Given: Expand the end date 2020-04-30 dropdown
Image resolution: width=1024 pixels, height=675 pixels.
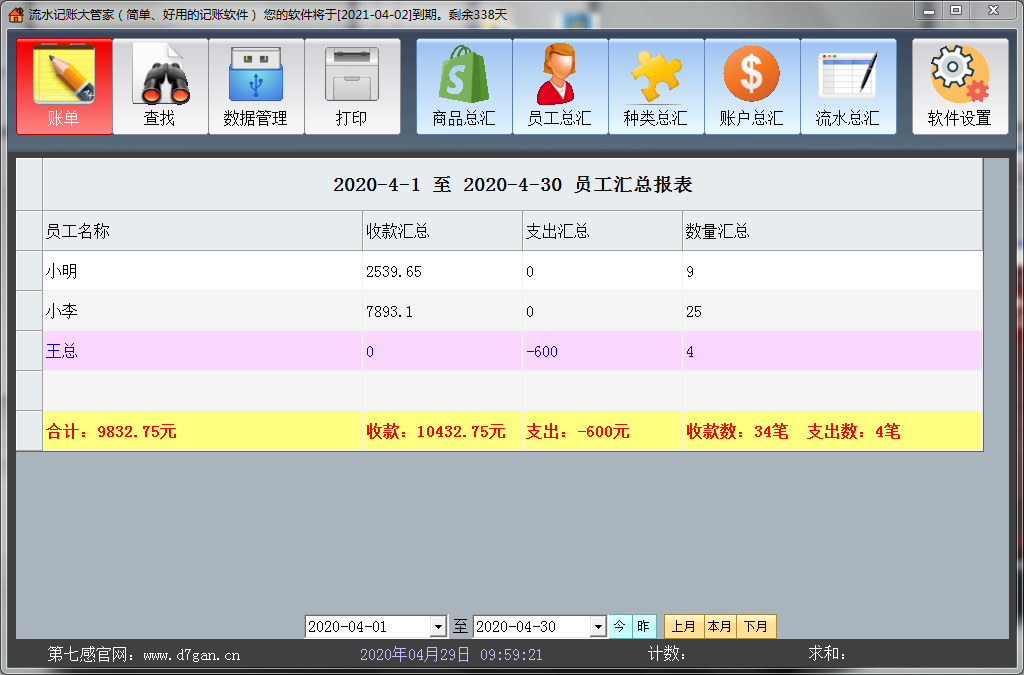Looking at the screenshot, I should click(x=596, y=626).
